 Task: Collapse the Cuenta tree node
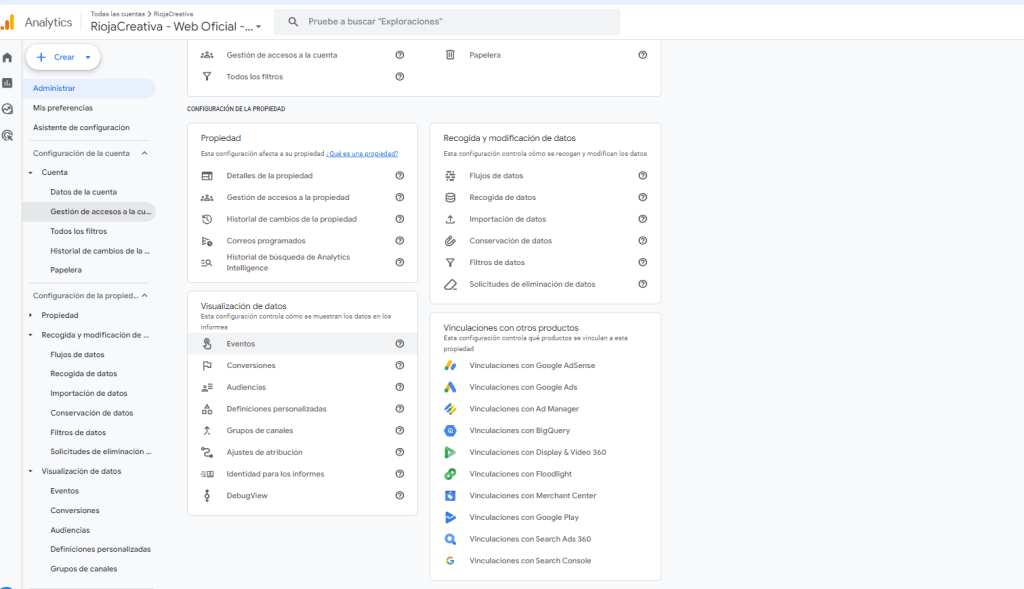click(31, 173)
